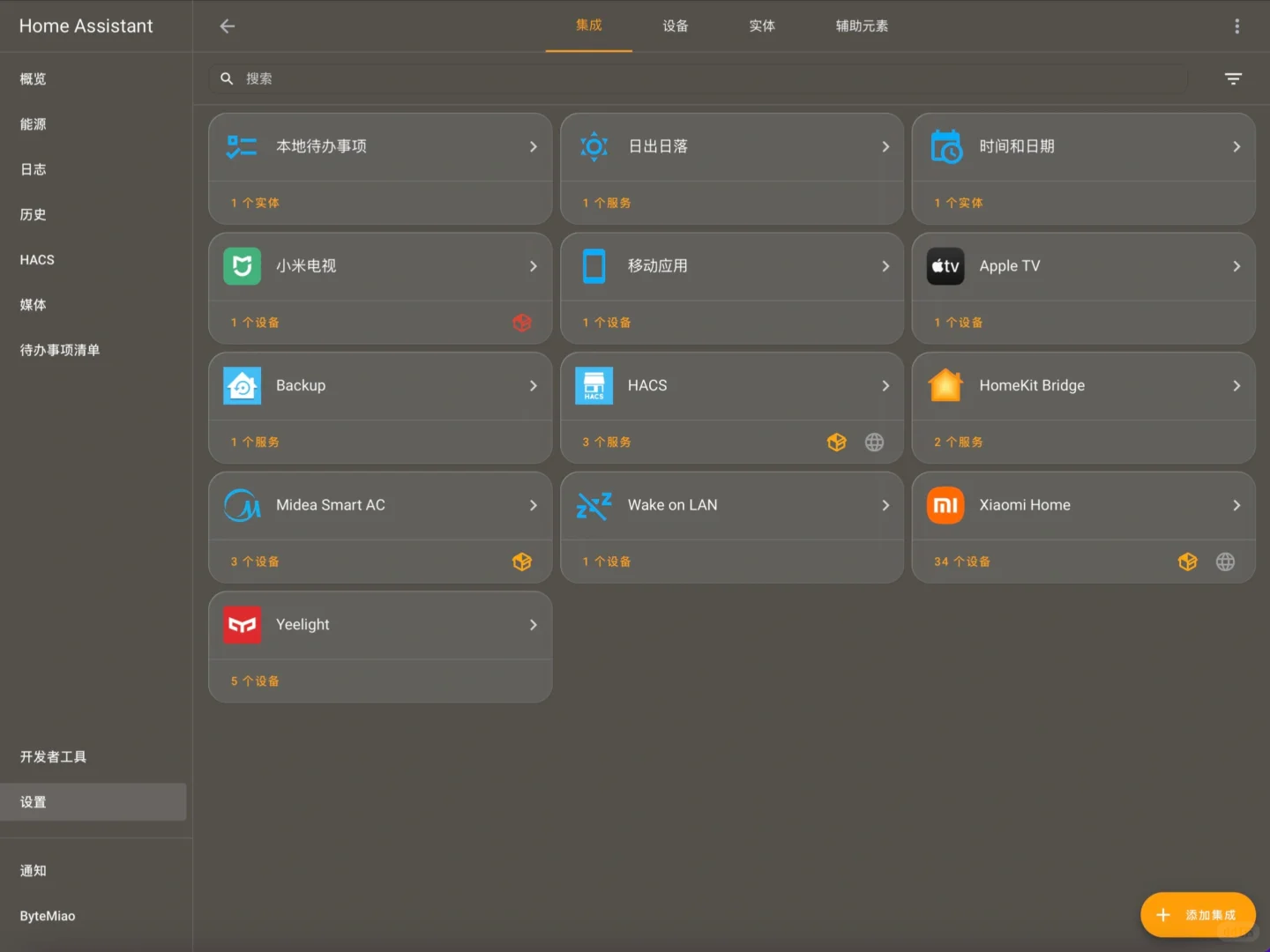Click the calendar clock icon for 时间和日期
Image resolution: width=1270 pixels, height=952 pixels.
(x=946, y=146)
